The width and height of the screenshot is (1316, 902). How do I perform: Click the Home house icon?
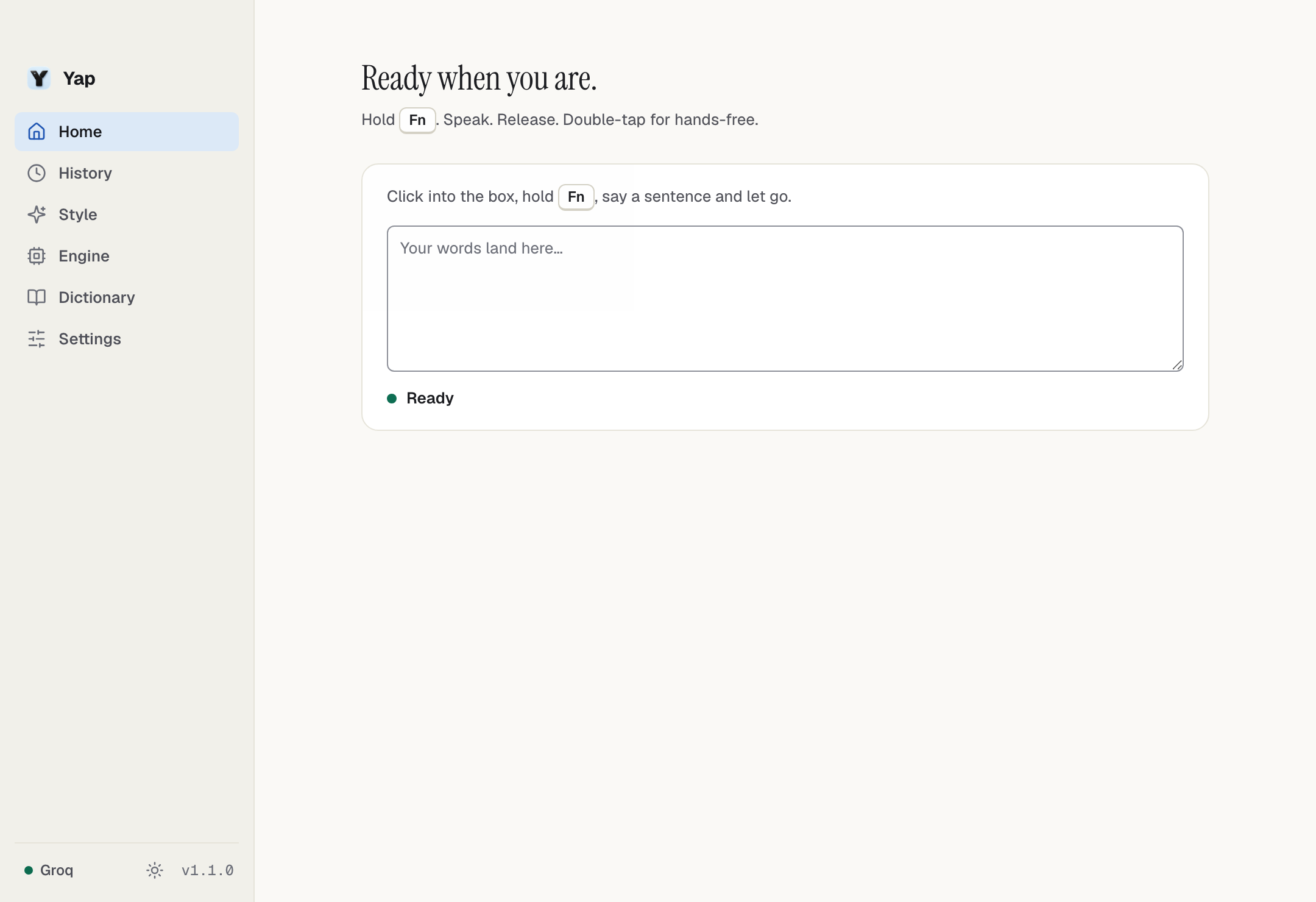click(x=37, y=132)
